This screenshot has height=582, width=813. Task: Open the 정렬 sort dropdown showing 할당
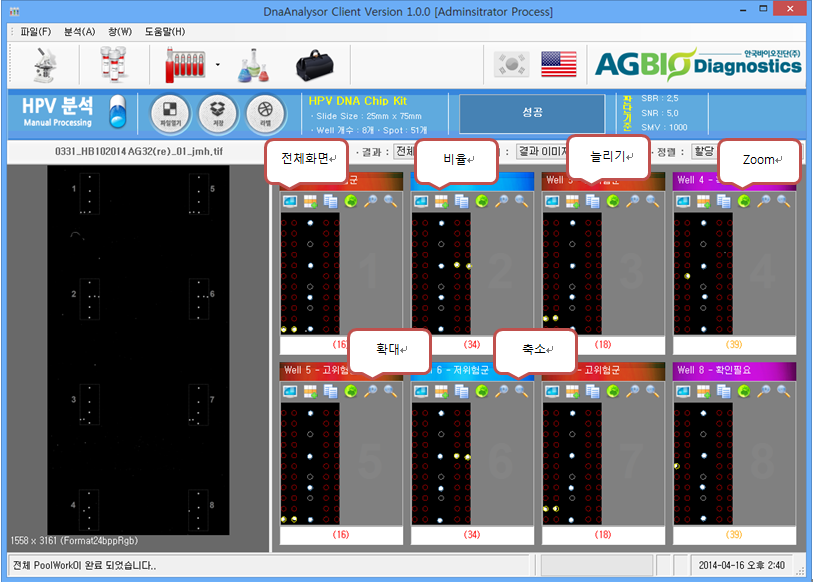point(704,151)
